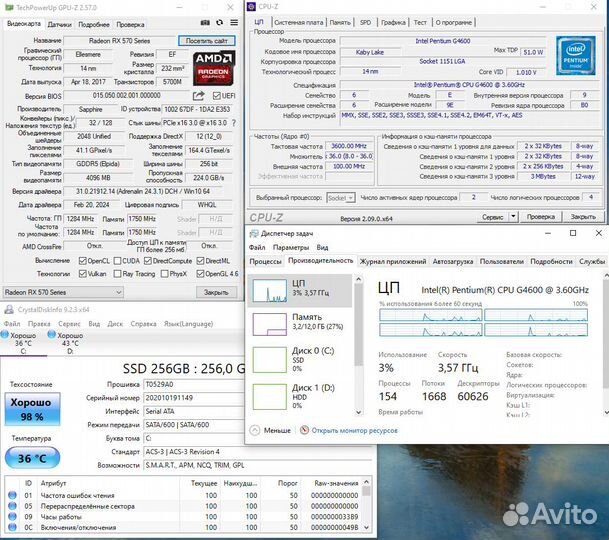Click resource monitor icon in Task Manager
609x540 pixels.
pos(304,430)
